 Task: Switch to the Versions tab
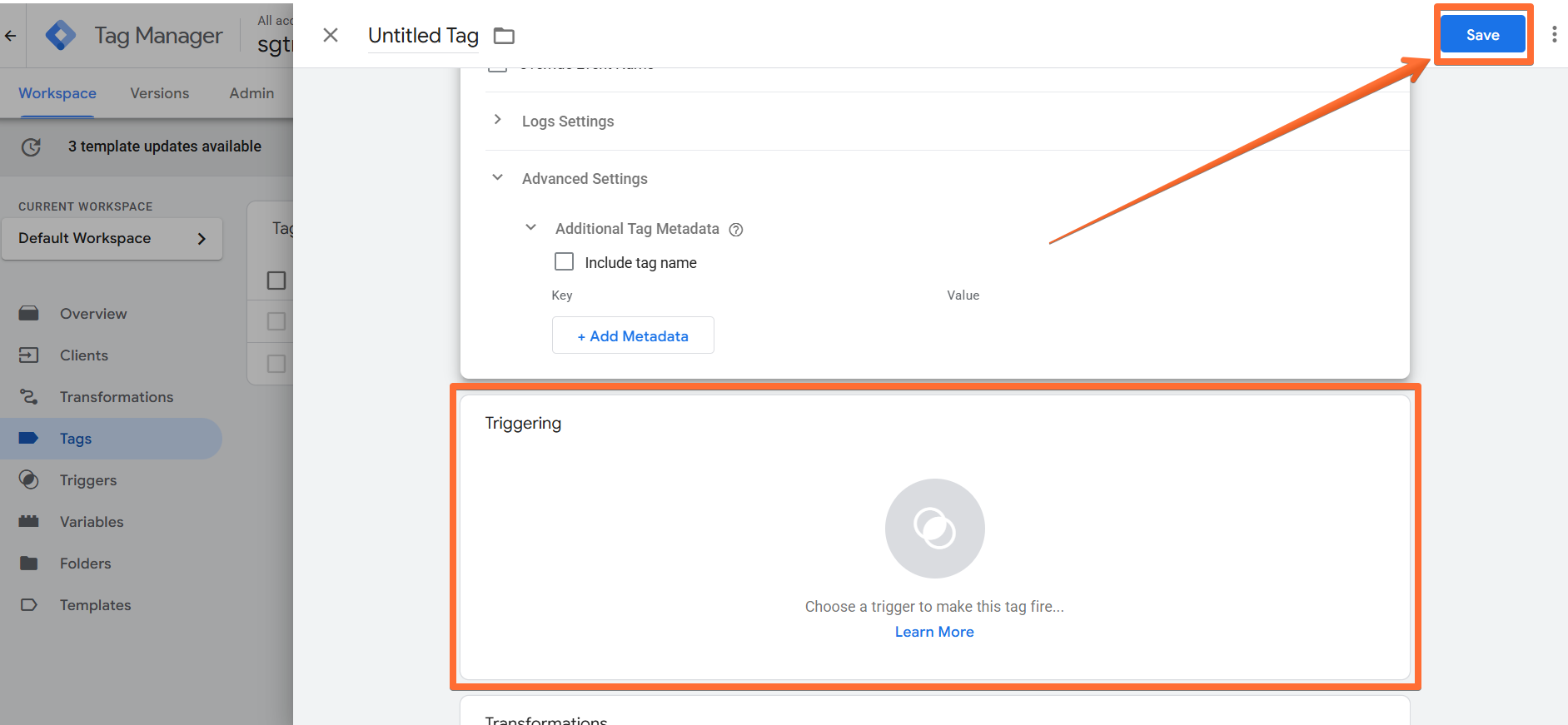click(160, 93)
